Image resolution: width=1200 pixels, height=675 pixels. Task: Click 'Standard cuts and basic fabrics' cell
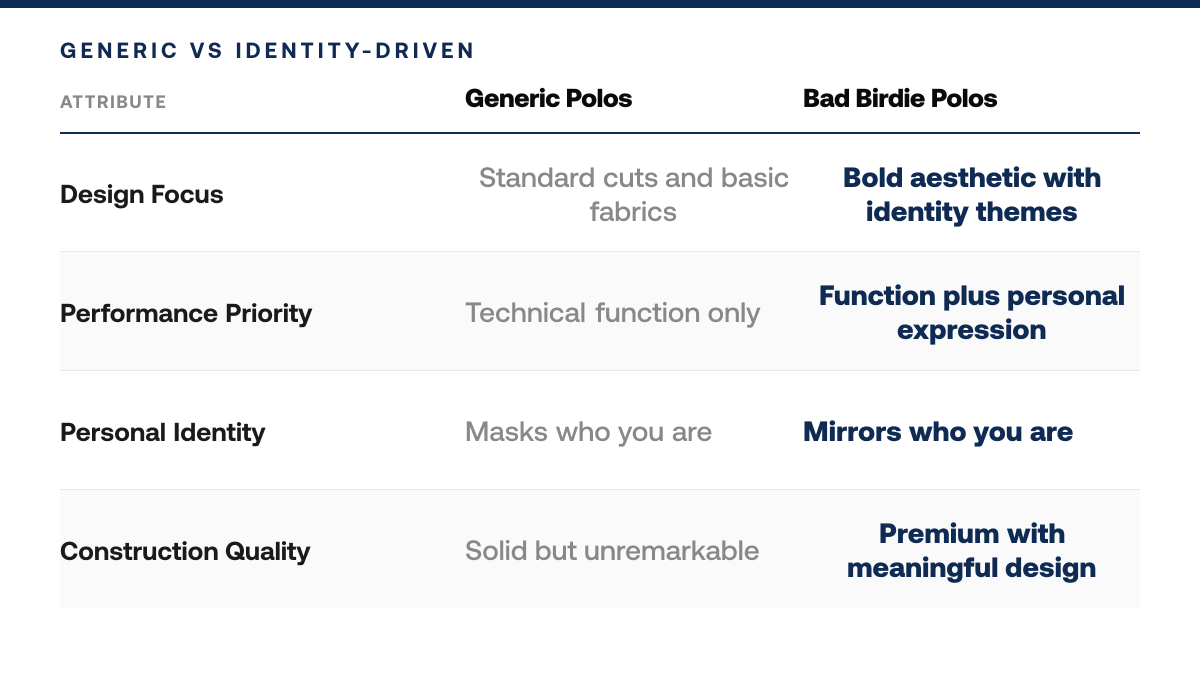pos(634,195)
